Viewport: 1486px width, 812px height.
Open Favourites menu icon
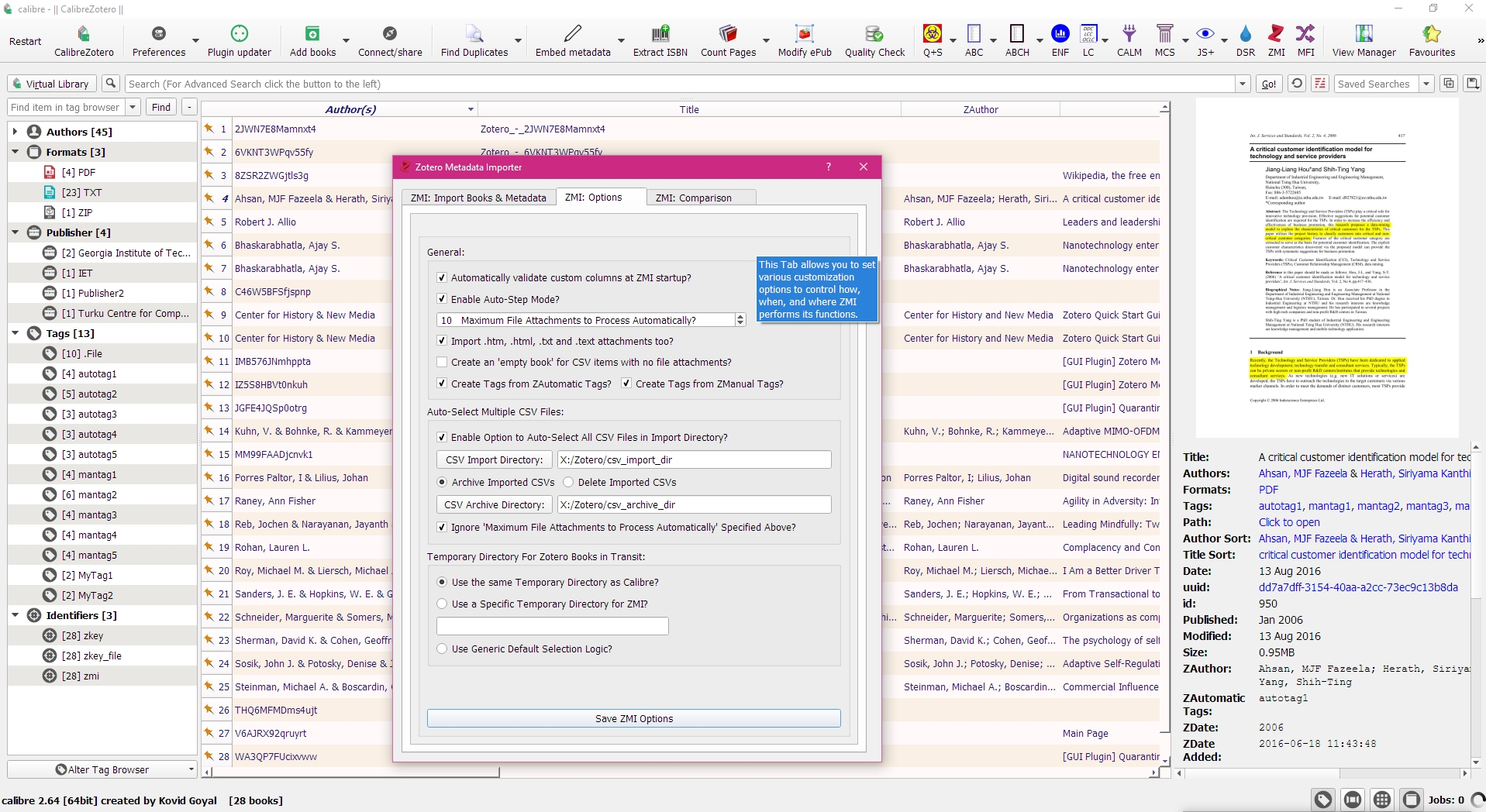pos(1432,40)
